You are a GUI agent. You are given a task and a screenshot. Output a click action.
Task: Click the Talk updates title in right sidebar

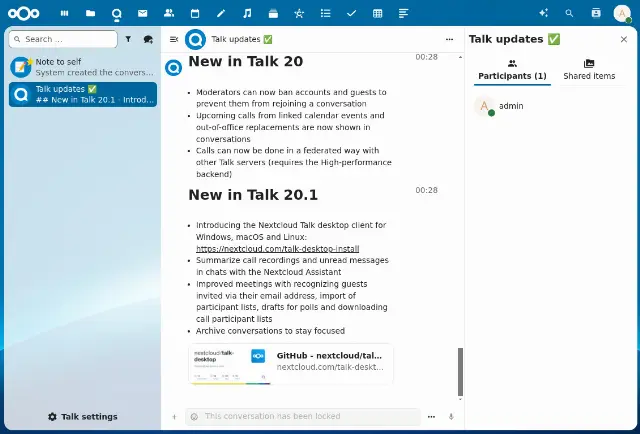click(515, 39)
